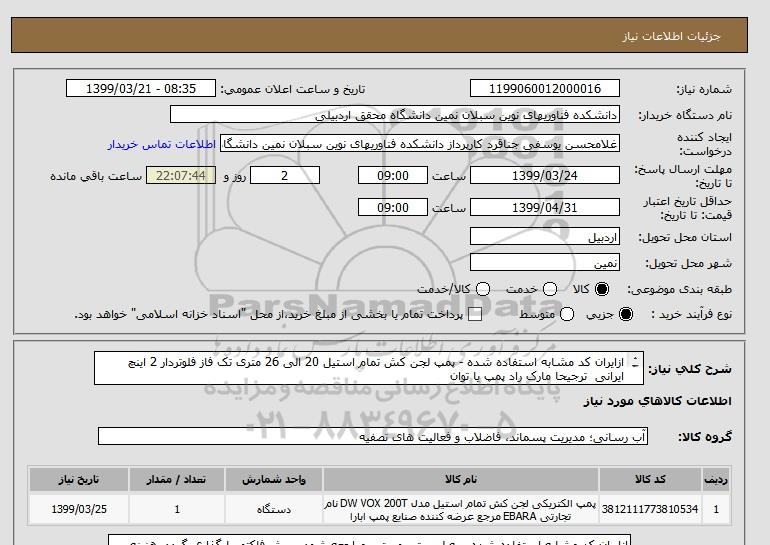Click the واحد شمارش column header
Image resolution: width=770 pixels, height=545 pixels.
click(274, 480)
